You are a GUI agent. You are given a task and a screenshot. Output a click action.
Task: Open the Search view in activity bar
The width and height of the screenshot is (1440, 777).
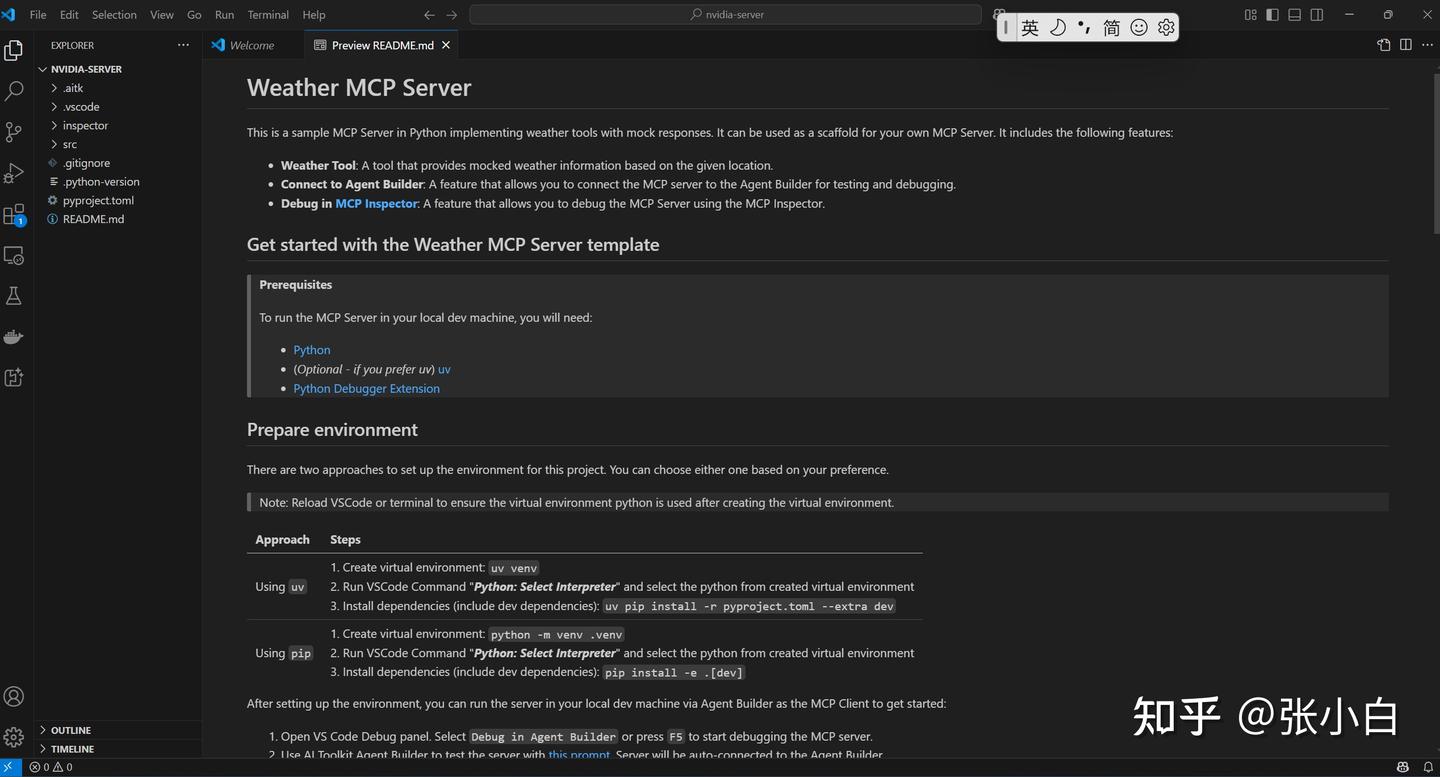click(14, 91)
